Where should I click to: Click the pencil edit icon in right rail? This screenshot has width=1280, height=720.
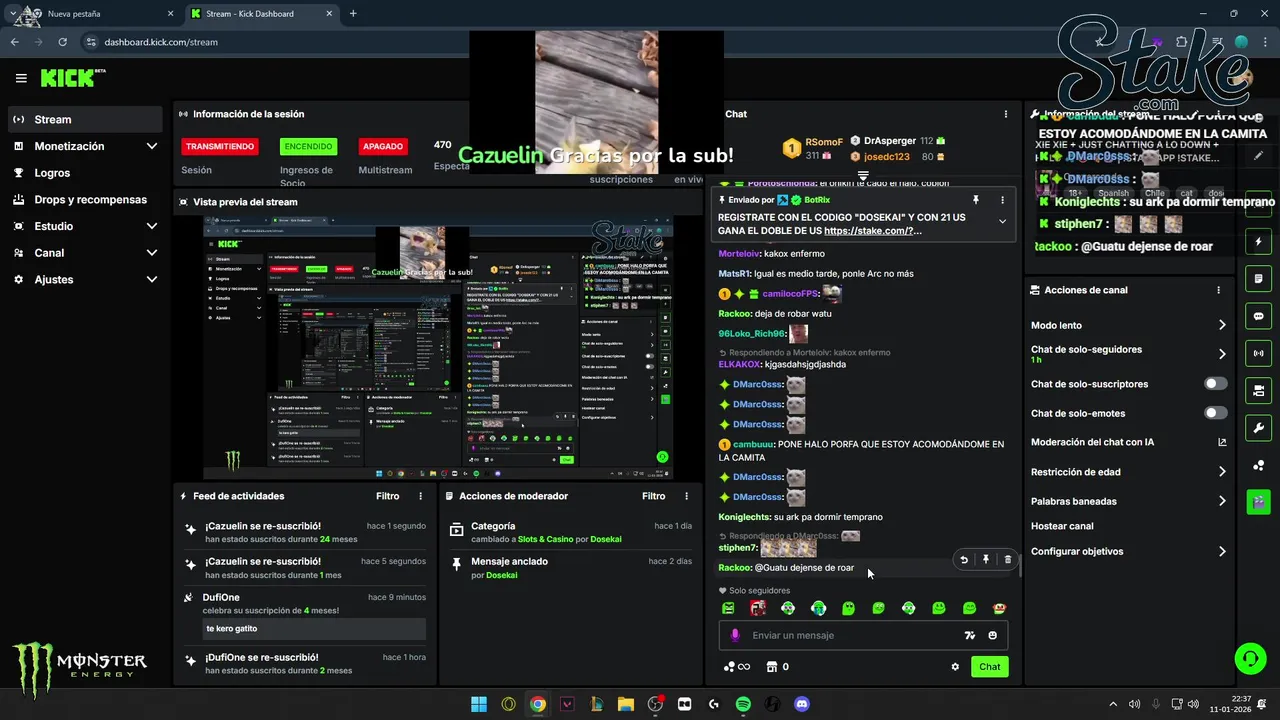(x=1258, y=155)
